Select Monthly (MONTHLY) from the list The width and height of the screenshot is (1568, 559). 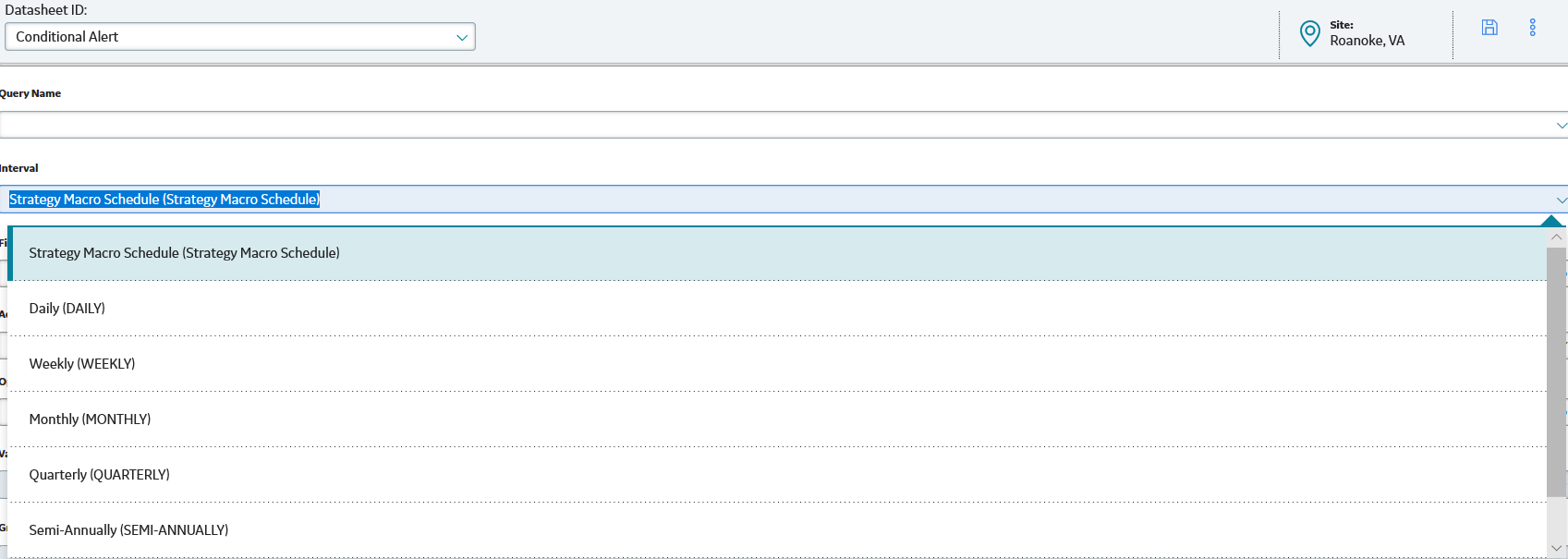90,419
